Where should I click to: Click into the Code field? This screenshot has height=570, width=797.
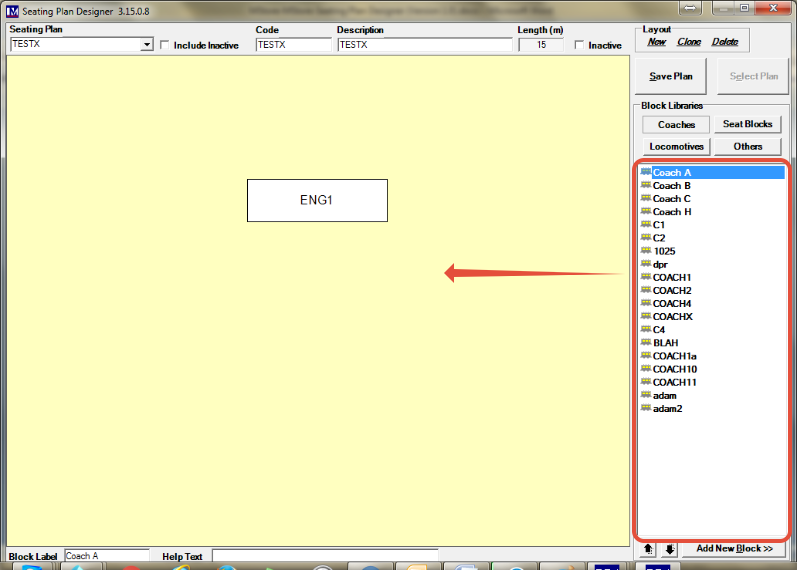pos(293,45)
